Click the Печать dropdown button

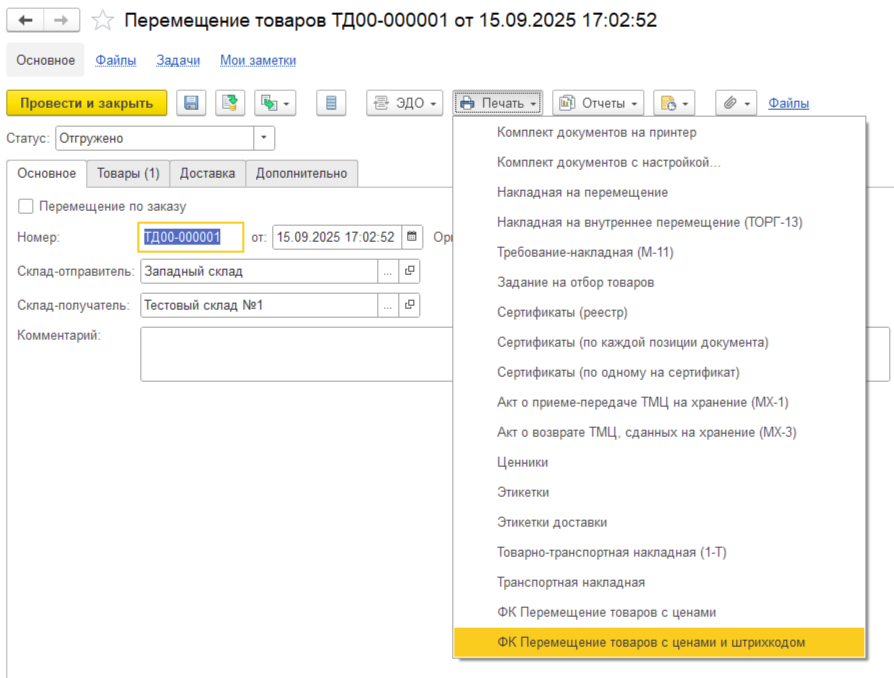coord(498,103)
